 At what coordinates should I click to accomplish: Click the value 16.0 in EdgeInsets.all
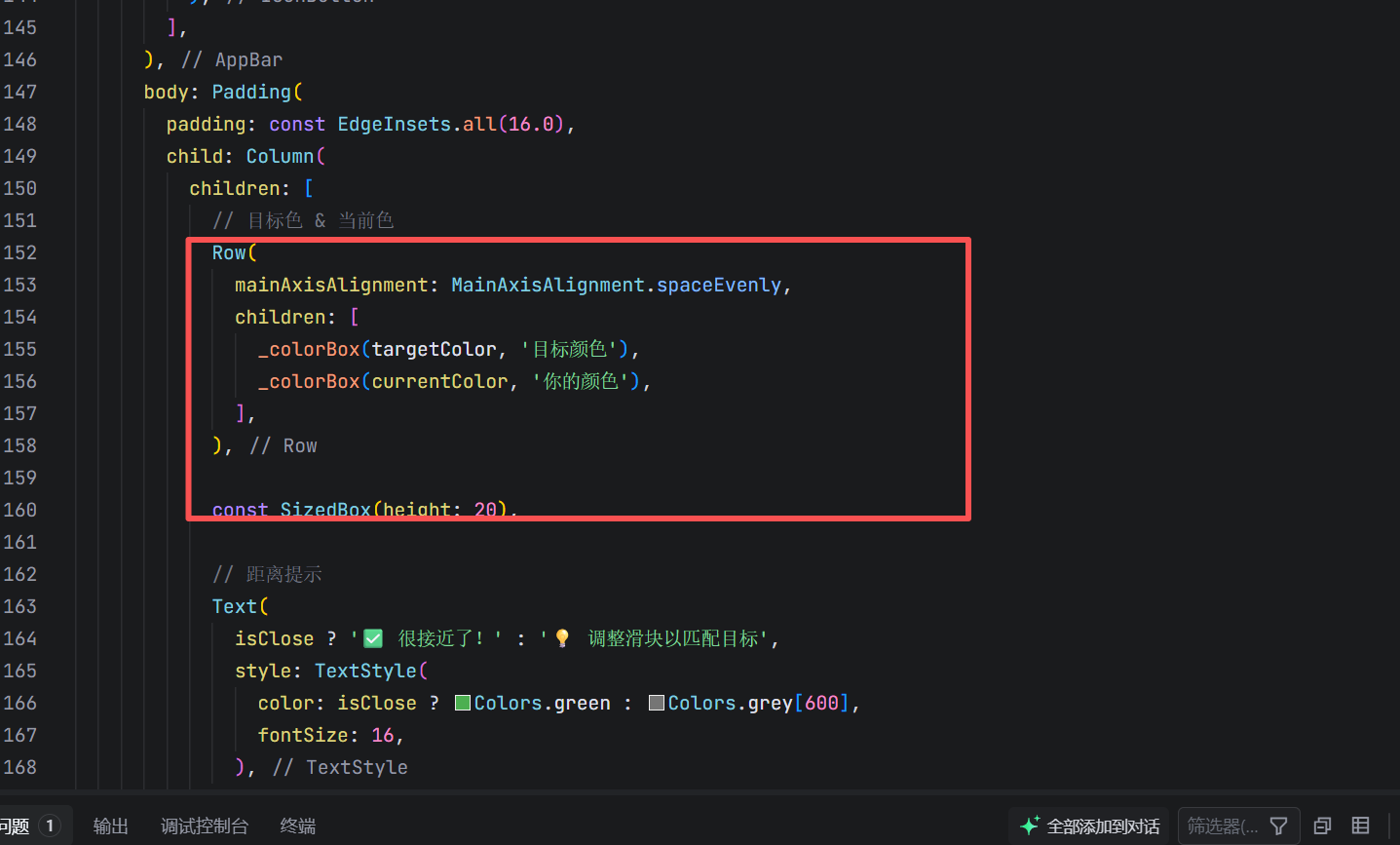(x=531, y=124)
